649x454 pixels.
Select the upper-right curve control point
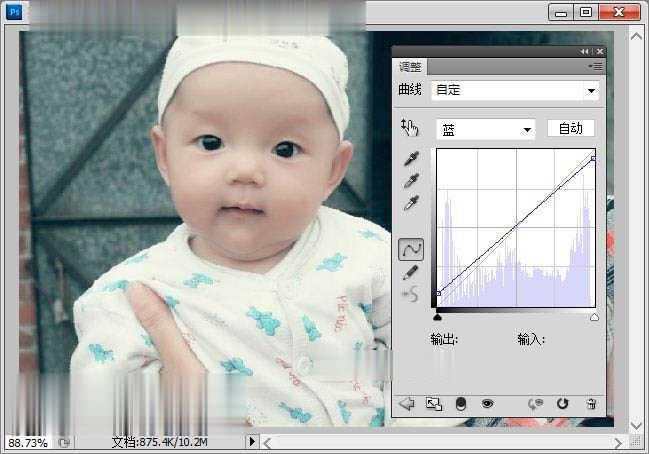594,159
